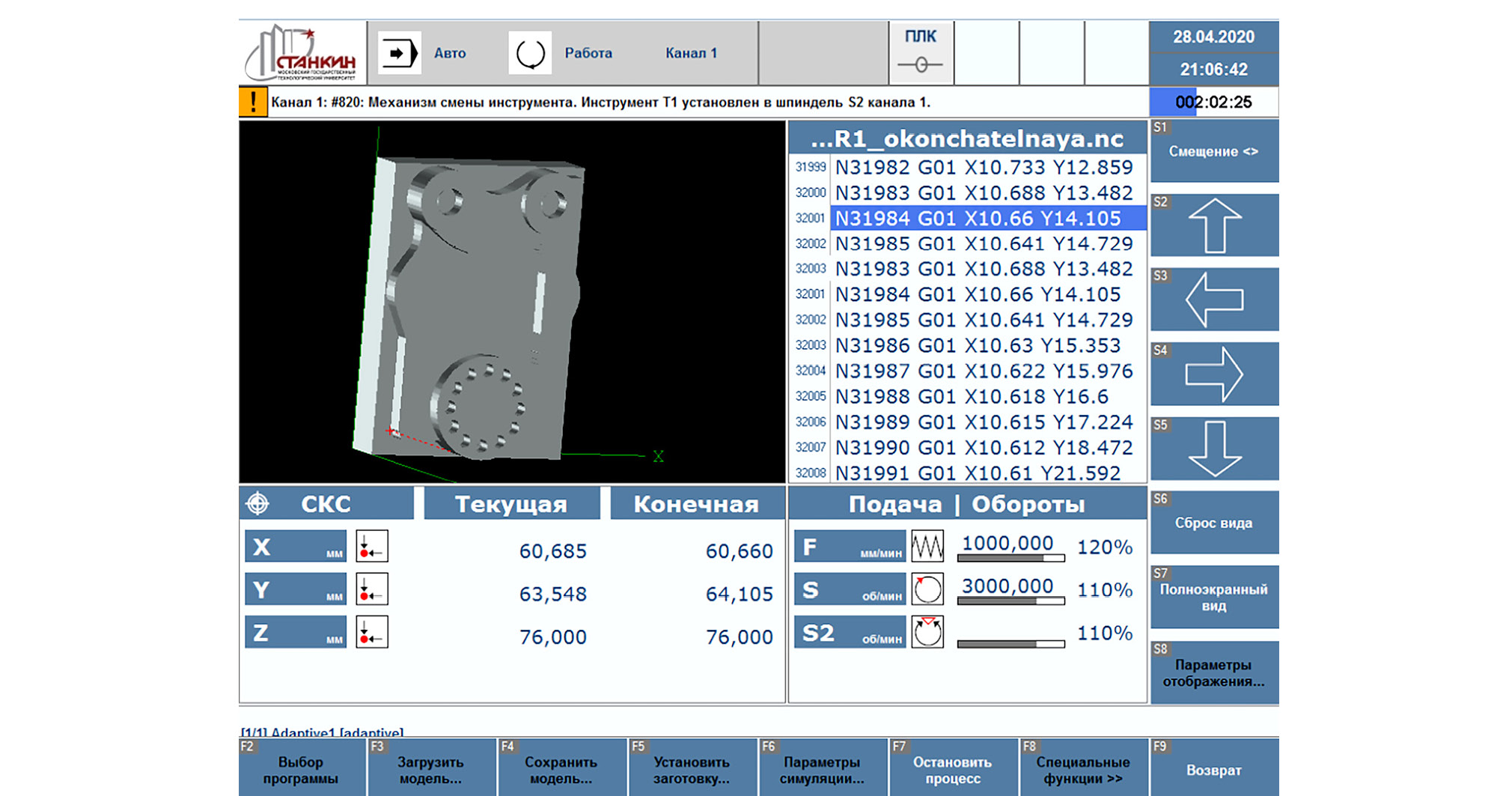Open Специальные функции >> submenu
Viewport: 1512px width, 796px height.
1082,770
